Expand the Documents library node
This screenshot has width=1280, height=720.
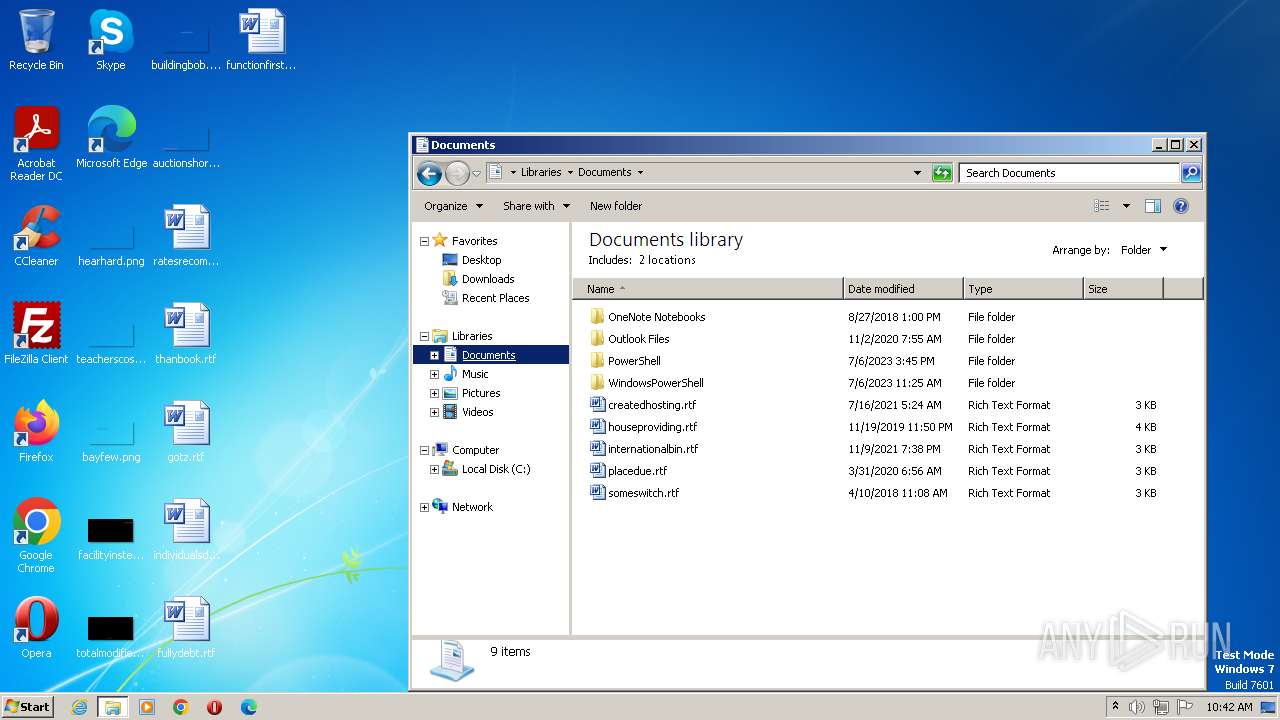click(434, 355)
